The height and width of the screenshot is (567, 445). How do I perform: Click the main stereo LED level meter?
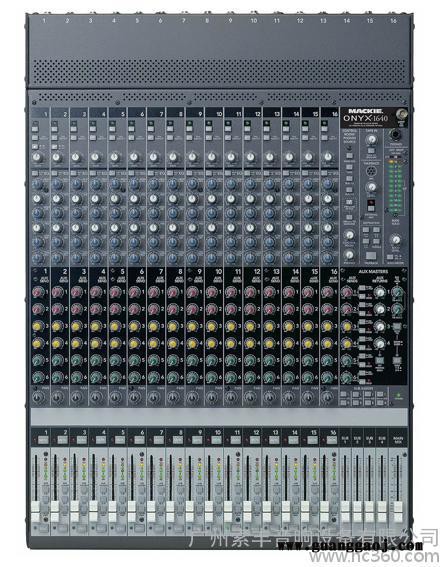394,185
